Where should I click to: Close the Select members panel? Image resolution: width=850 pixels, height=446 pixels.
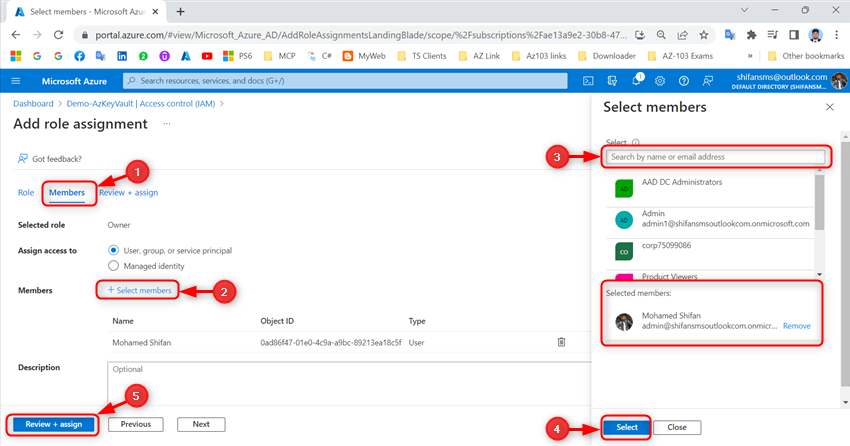point(829,107)
